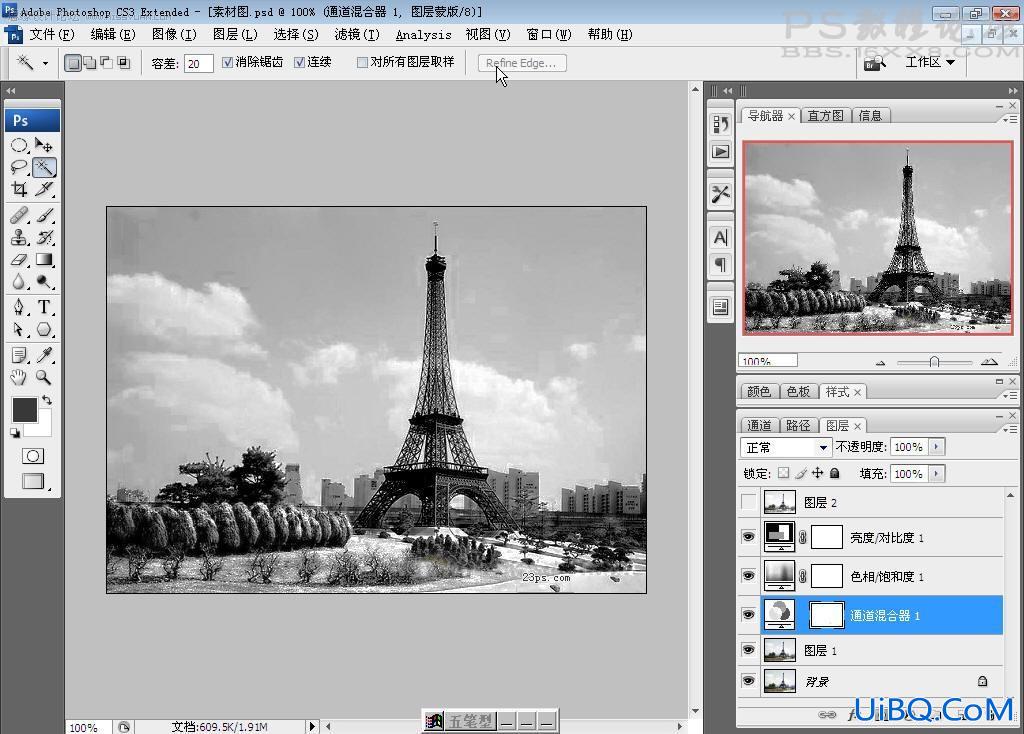This screenshot has height=734, width=1024.
Task: Select the Type tool
Action: (44, 306)
